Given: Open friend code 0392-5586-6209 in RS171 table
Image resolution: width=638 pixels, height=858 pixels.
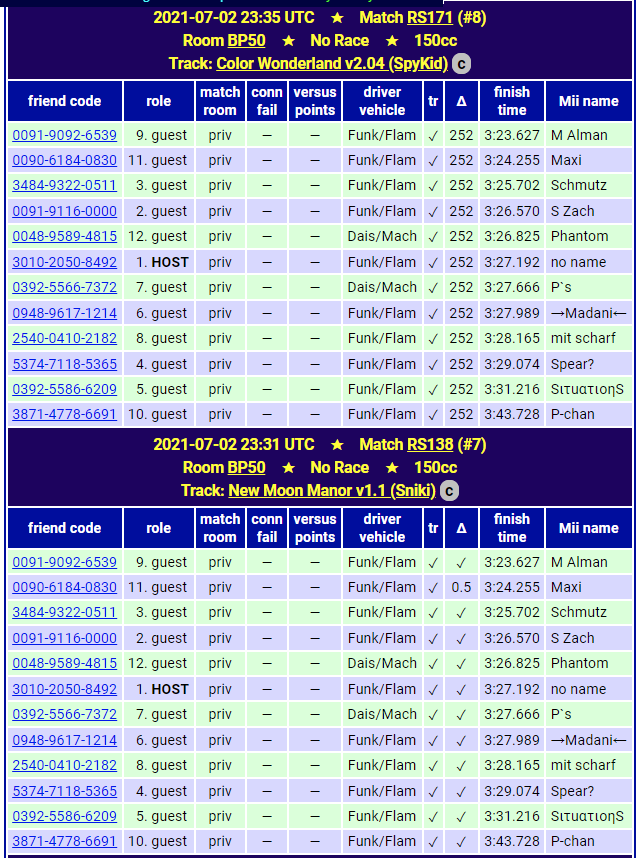Looking at the screenshot, I should pos(65,389).
